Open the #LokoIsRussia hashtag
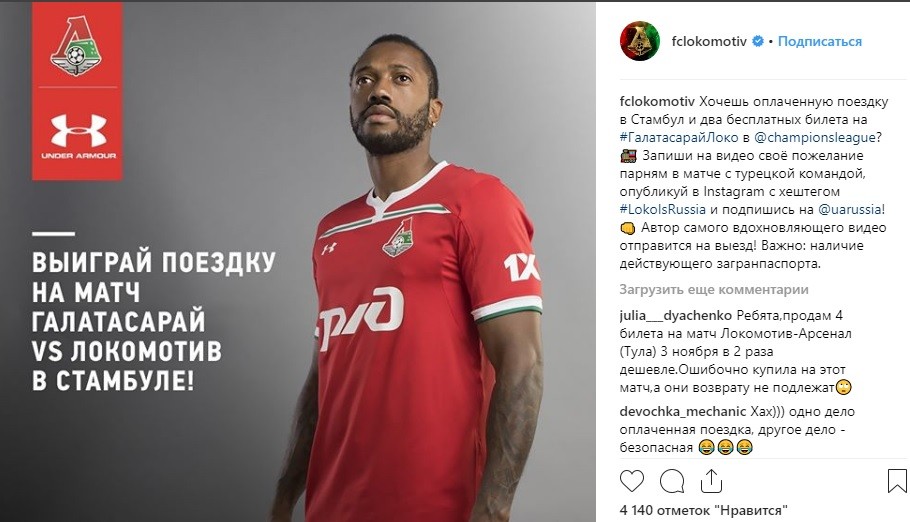This screenshot has height=522, width=910. click(x=663, y=210)
